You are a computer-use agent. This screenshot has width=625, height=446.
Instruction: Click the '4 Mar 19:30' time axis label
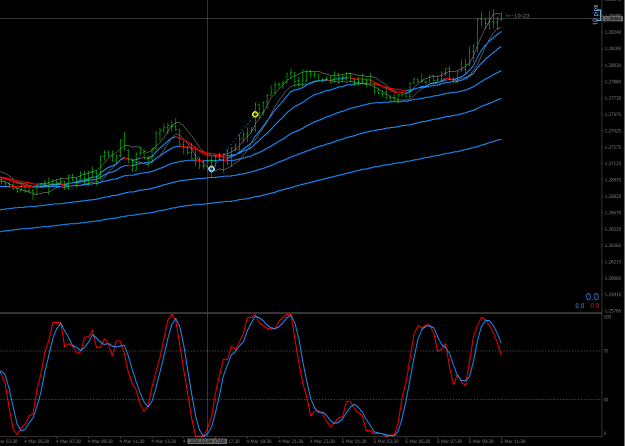click(260, 442)
